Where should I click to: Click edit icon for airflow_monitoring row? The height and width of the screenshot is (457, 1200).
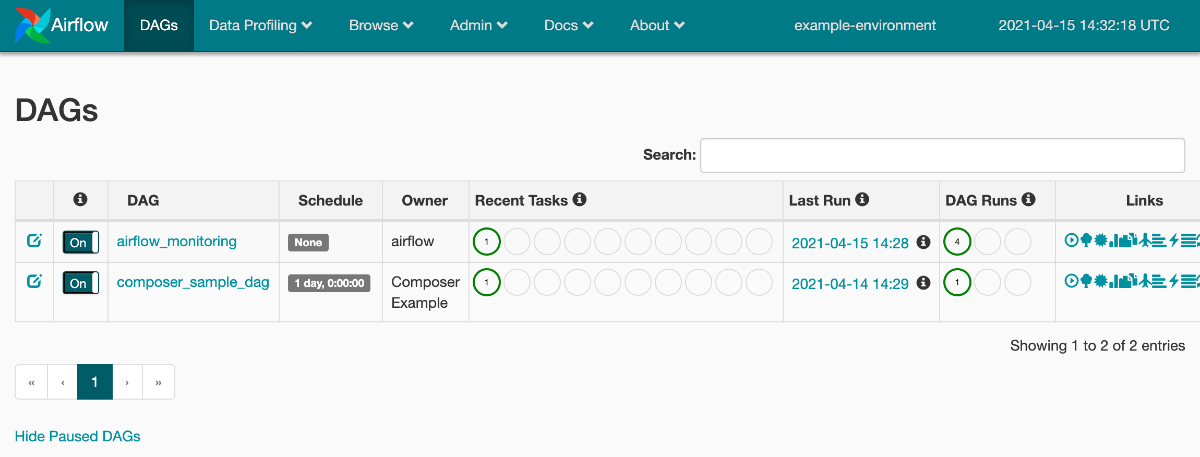[x=34, y=240]
